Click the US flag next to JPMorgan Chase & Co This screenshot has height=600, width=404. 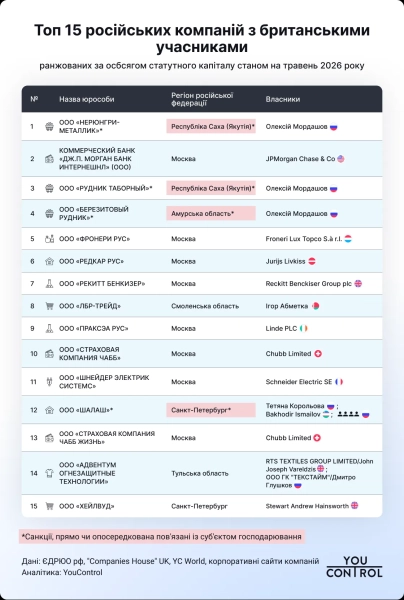point(340,158)
